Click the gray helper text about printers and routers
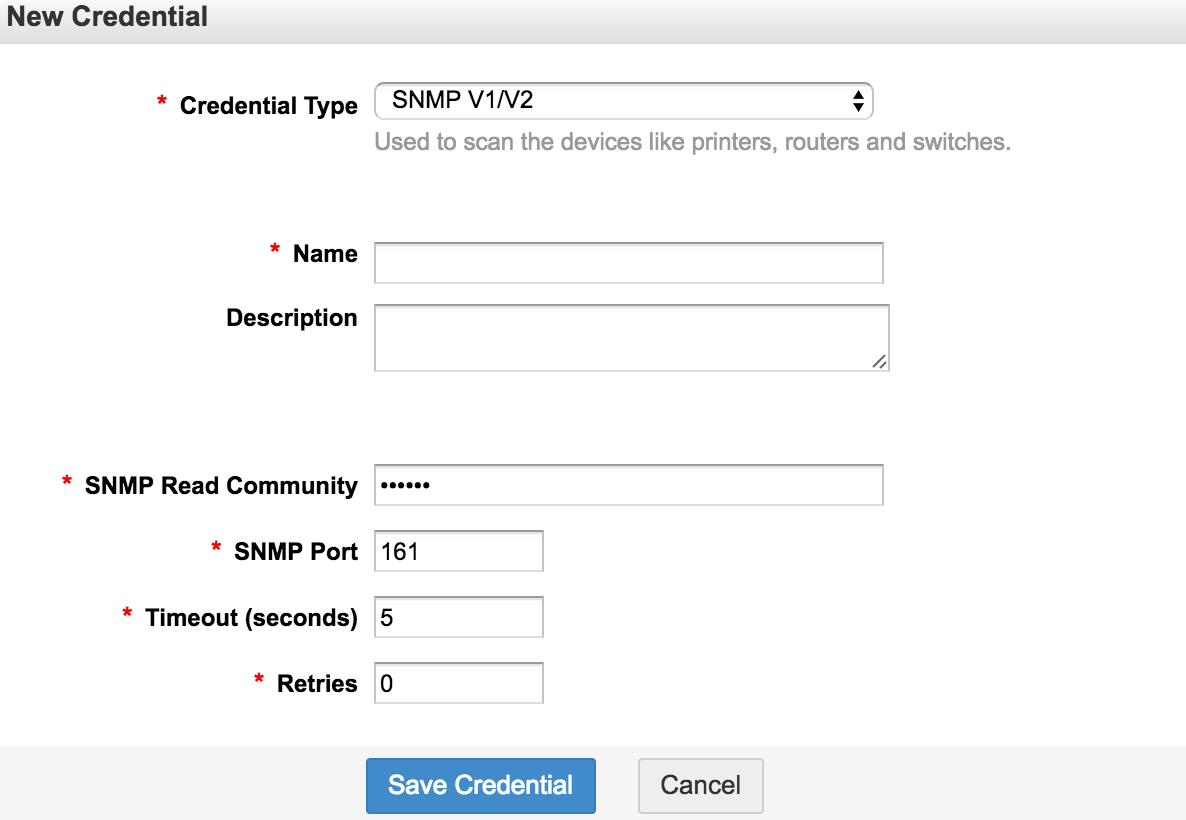This screenshot has width=1186, height=820. coord(692,142)
